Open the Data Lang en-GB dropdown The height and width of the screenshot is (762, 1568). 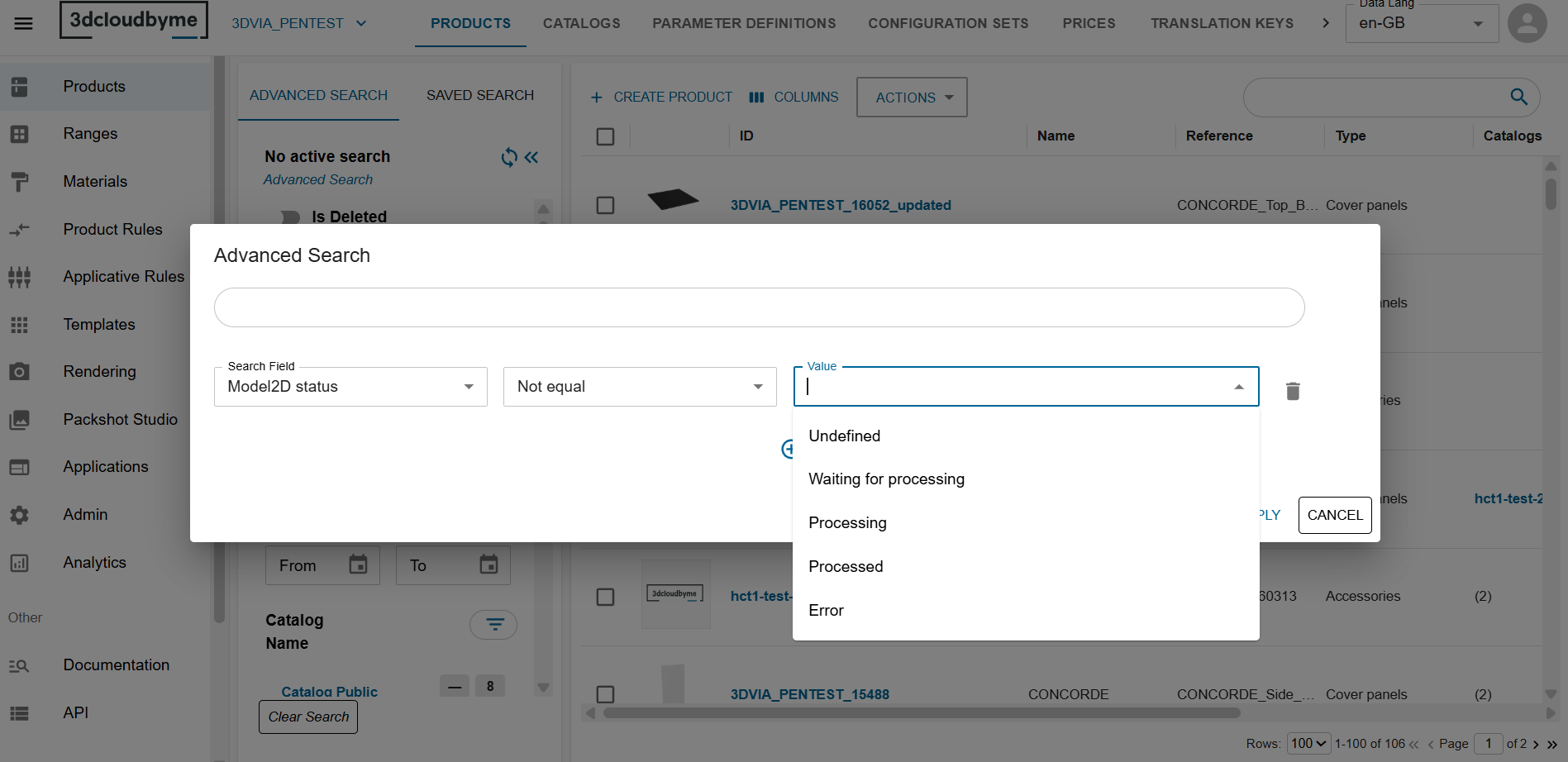(x=1422, y=23)
